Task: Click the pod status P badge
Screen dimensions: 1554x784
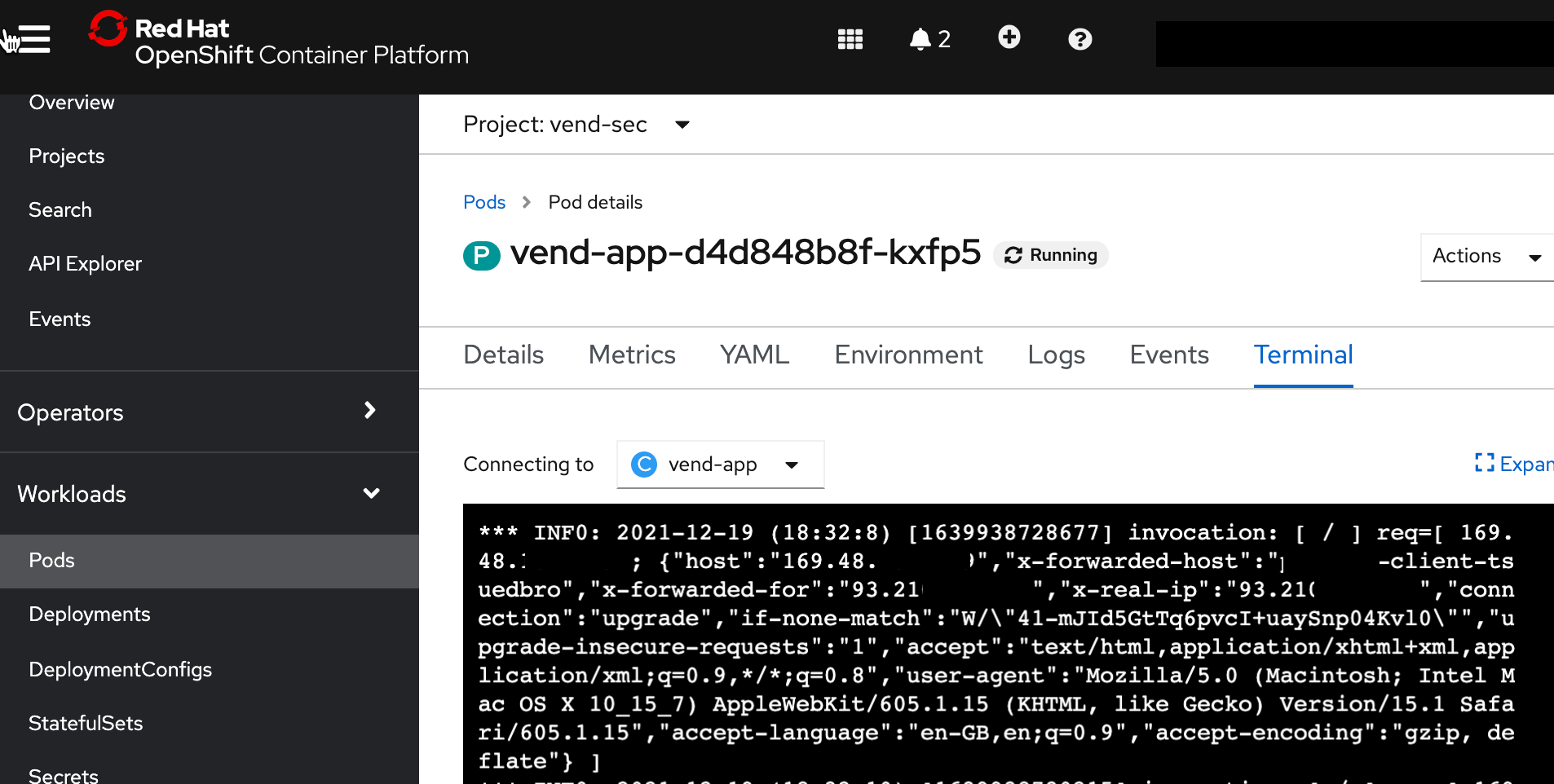Action: tap(481, 254)
